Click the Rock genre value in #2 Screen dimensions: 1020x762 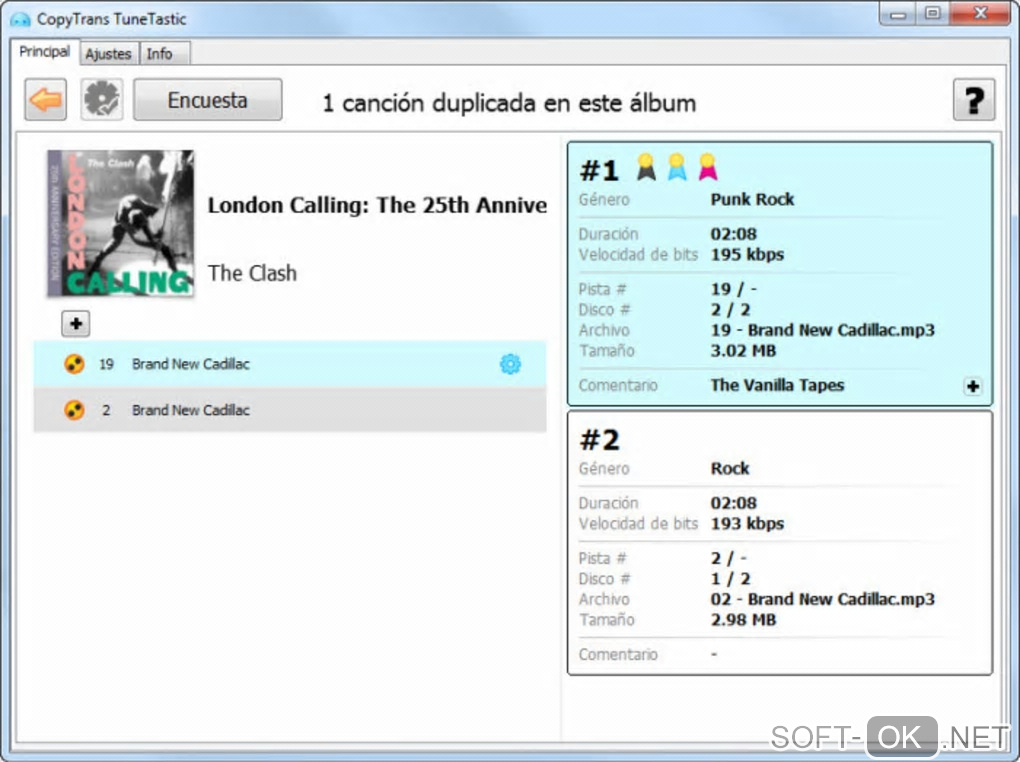pos(730,469)
